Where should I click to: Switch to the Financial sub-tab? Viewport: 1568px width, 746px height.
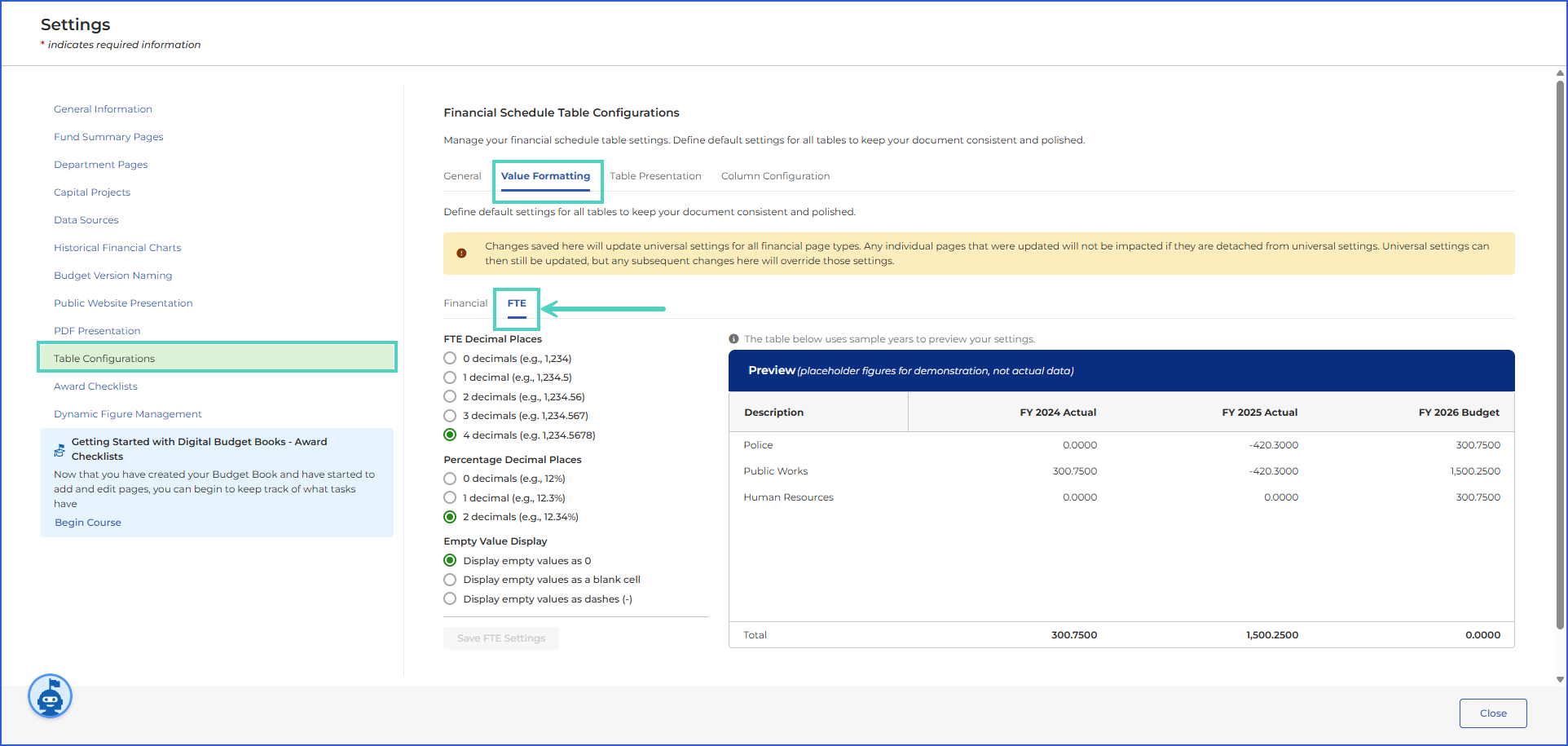465,303
